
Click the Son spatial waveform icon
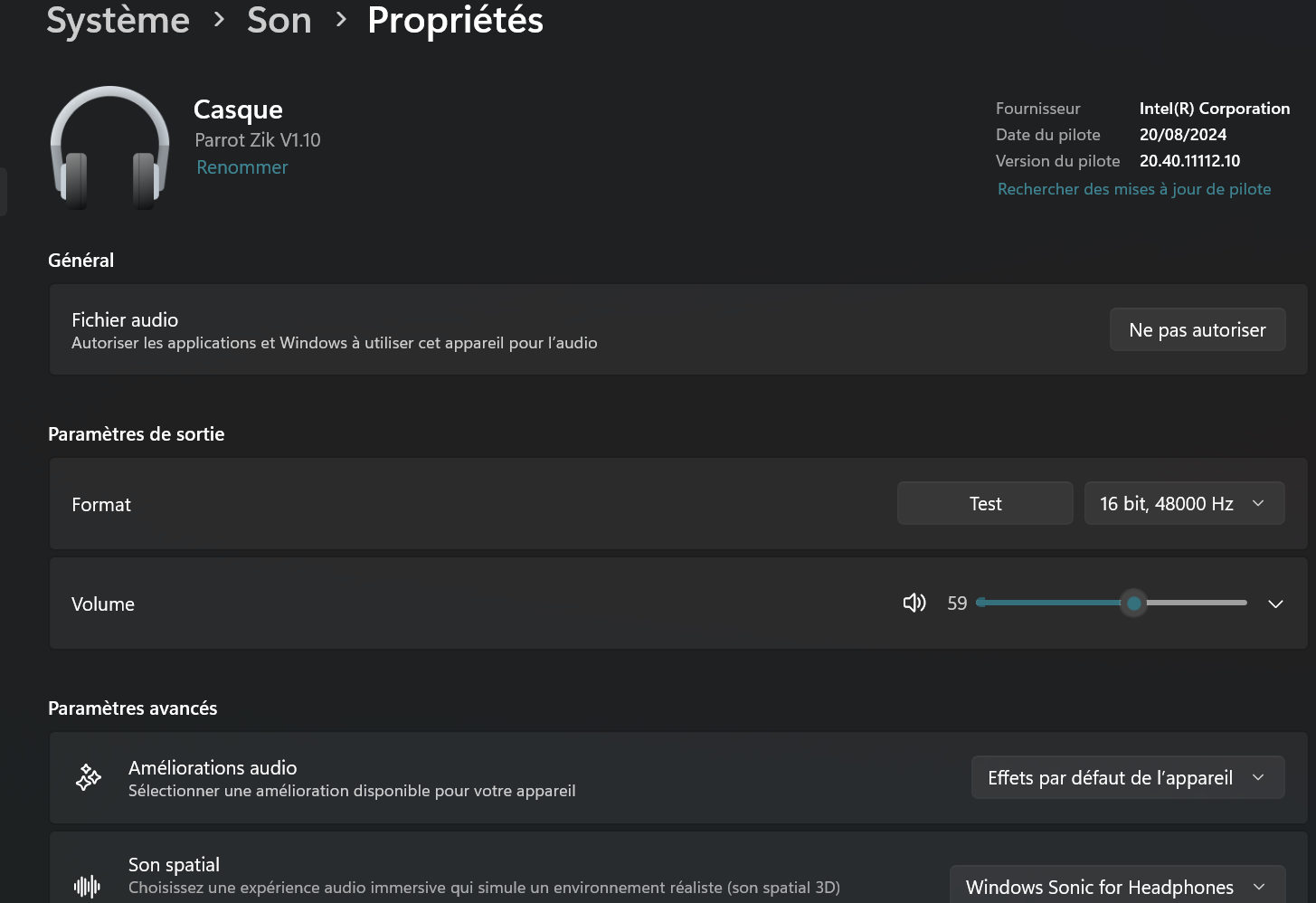click(x=88, y=886)
